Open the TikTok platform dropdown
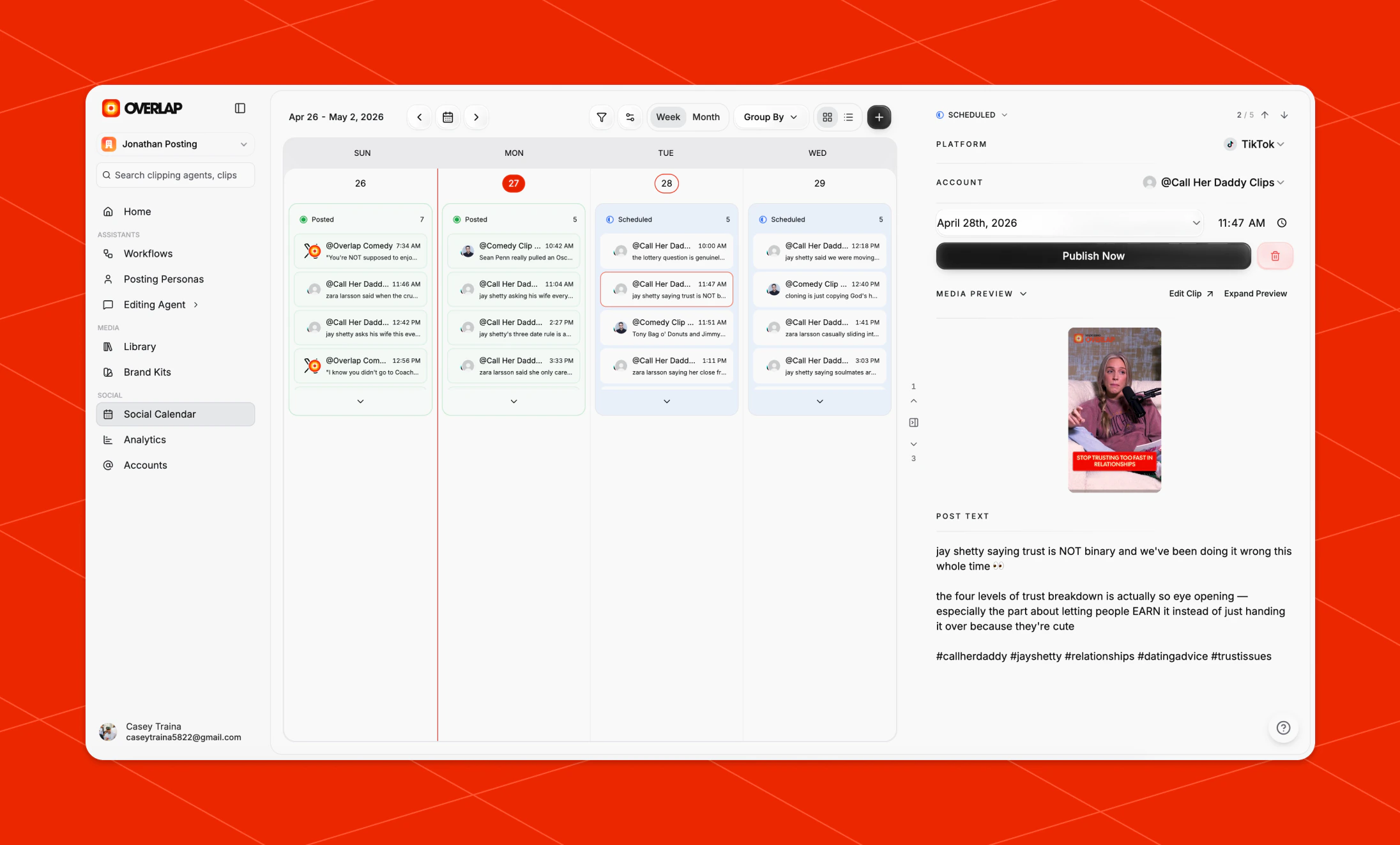 (1254, 144)
